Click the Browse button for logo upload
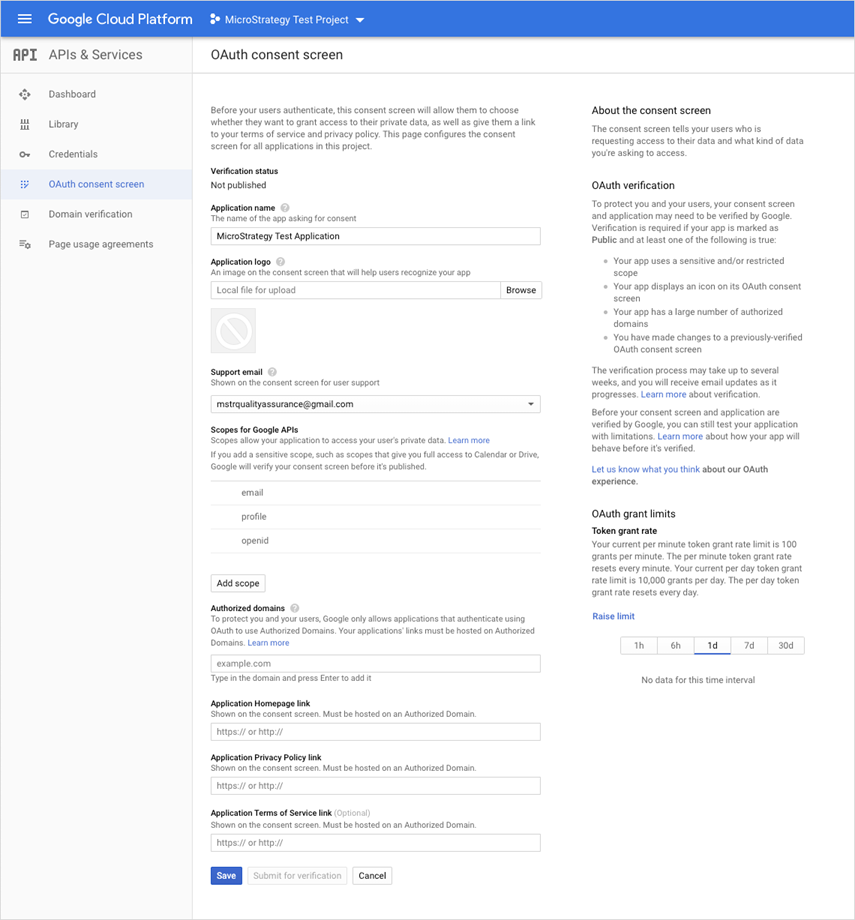This screenshot has height=920, width=855. click(x=521, y=290)
